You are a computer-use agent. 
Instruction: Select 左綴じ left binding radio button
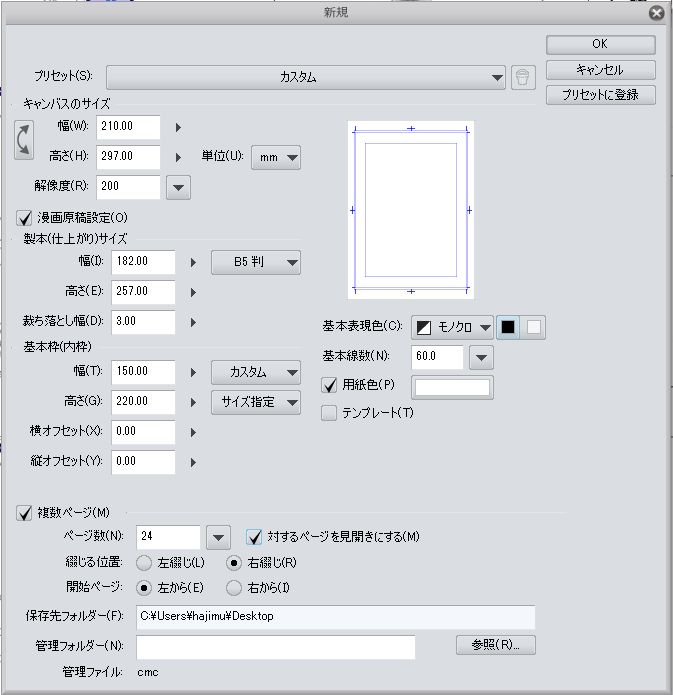click(x=144, y=563)
